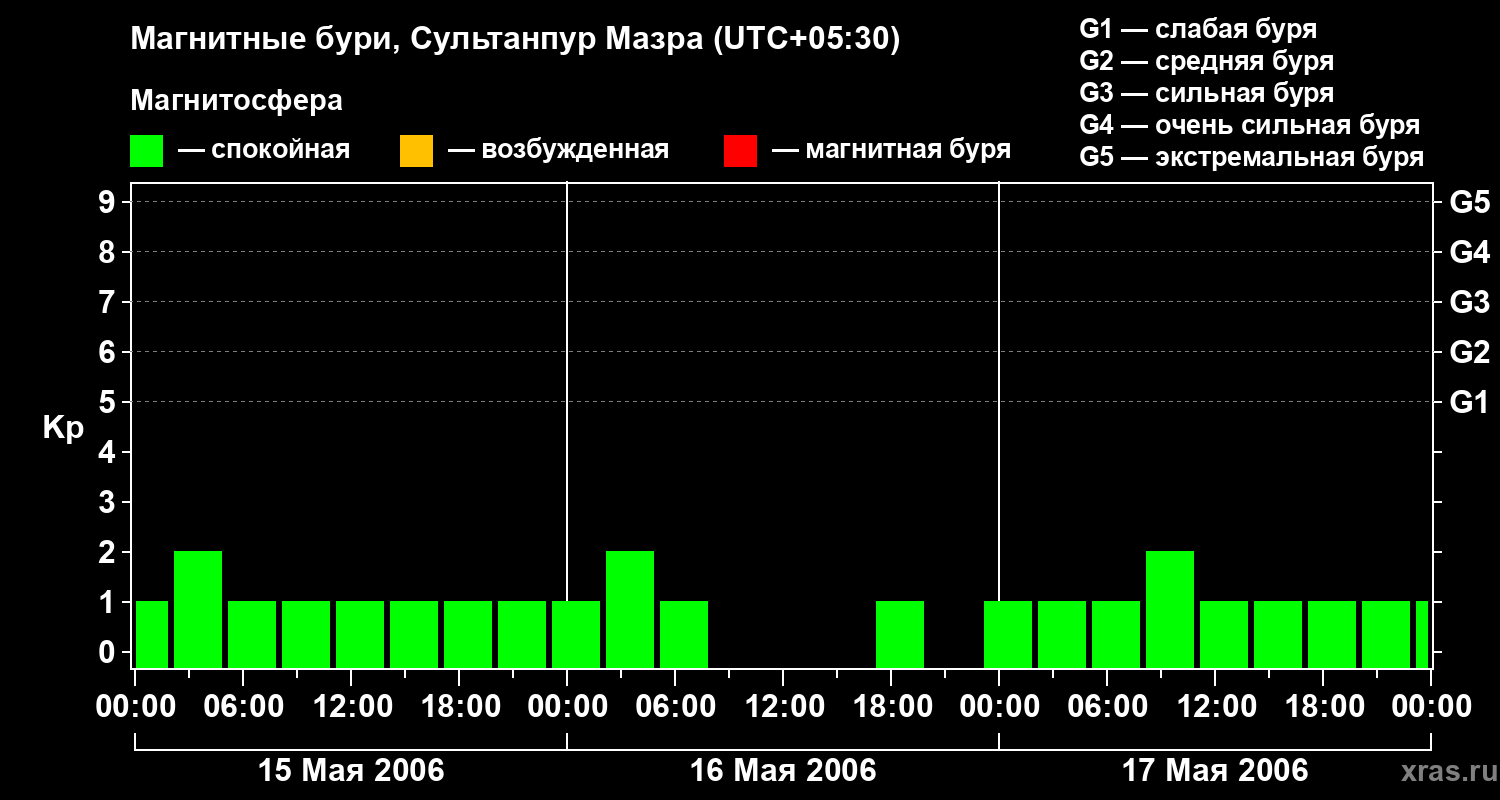Click the '12:00' time label under 16 May

point(784,707)
